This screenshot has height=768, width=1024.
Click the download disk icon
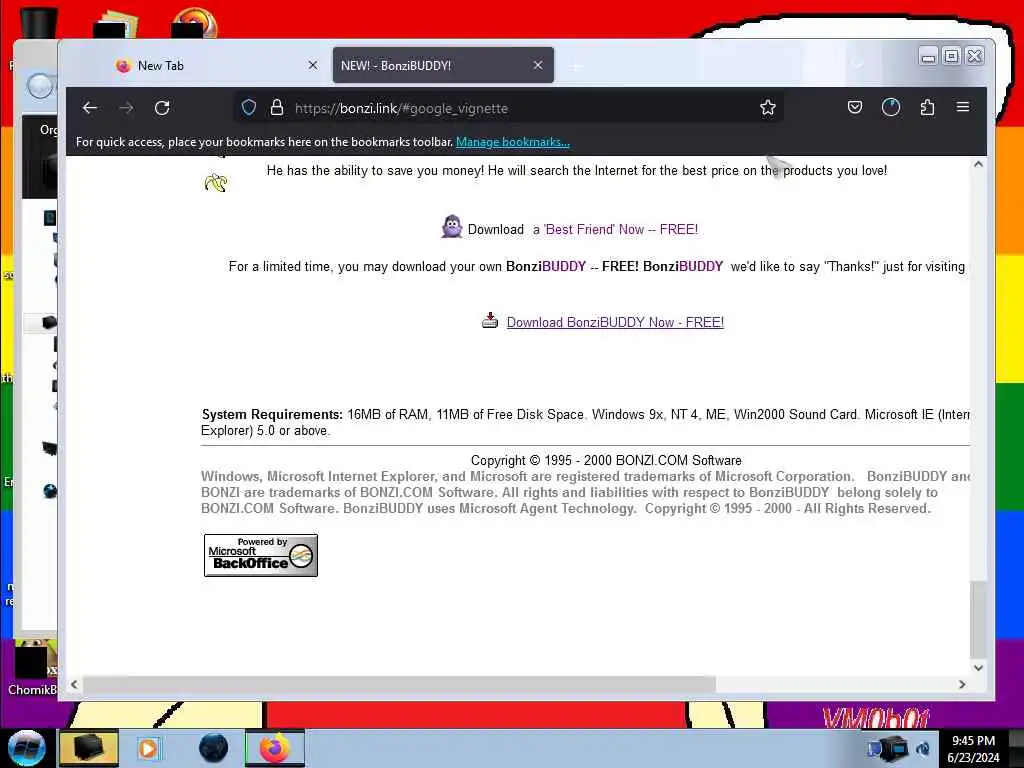pyautogui.click(x=490, y=320)
